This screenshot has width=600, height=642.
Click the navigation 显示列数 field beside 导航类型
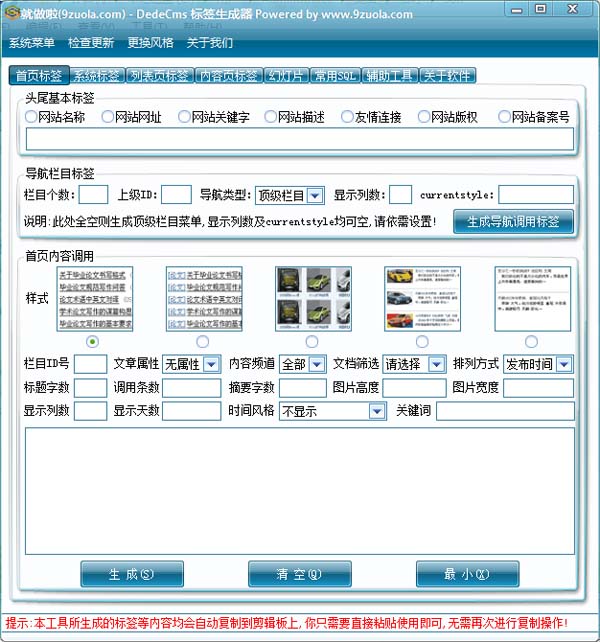click(401, 194)
